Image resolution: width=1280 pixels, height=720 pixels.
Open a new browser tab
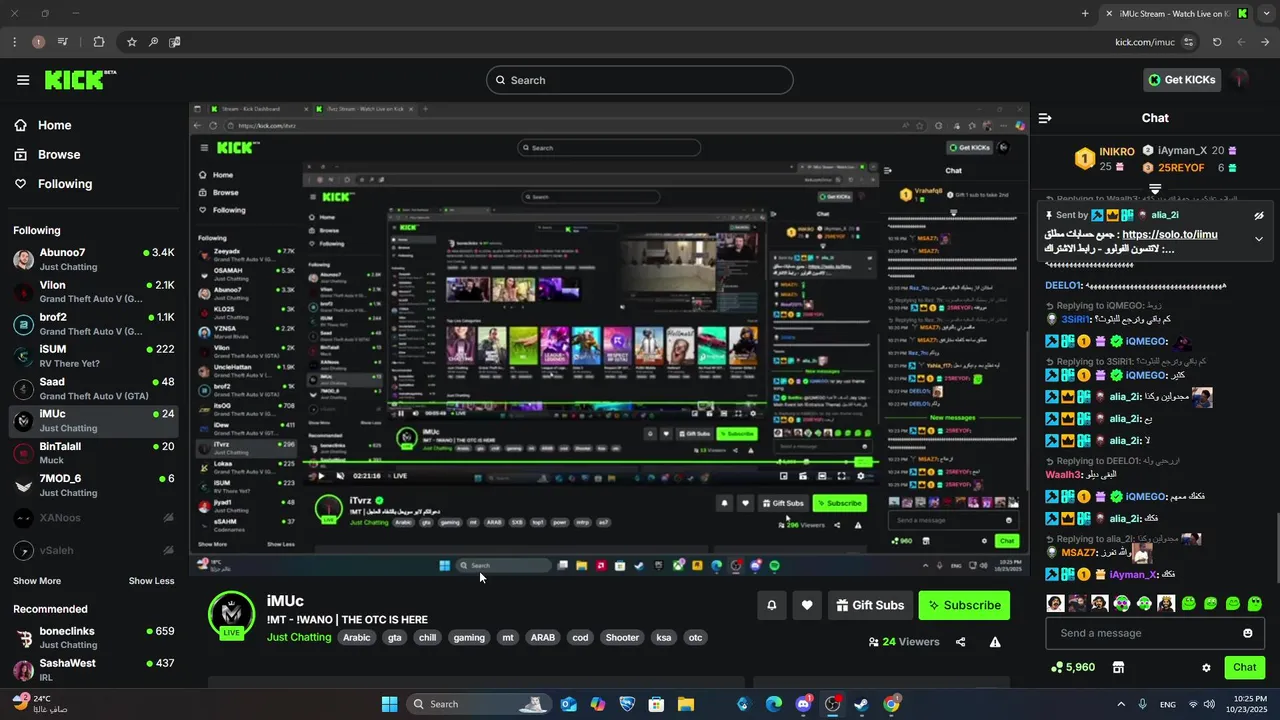[1085, 13]
